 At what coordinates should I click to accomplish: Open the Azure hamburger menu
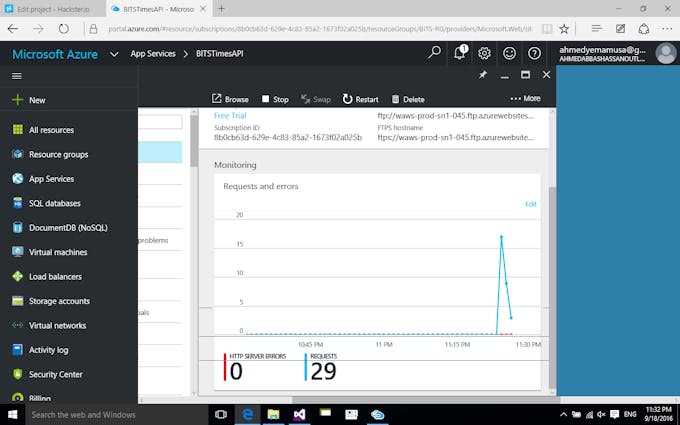pyautogui.click(x=16, y=76)
